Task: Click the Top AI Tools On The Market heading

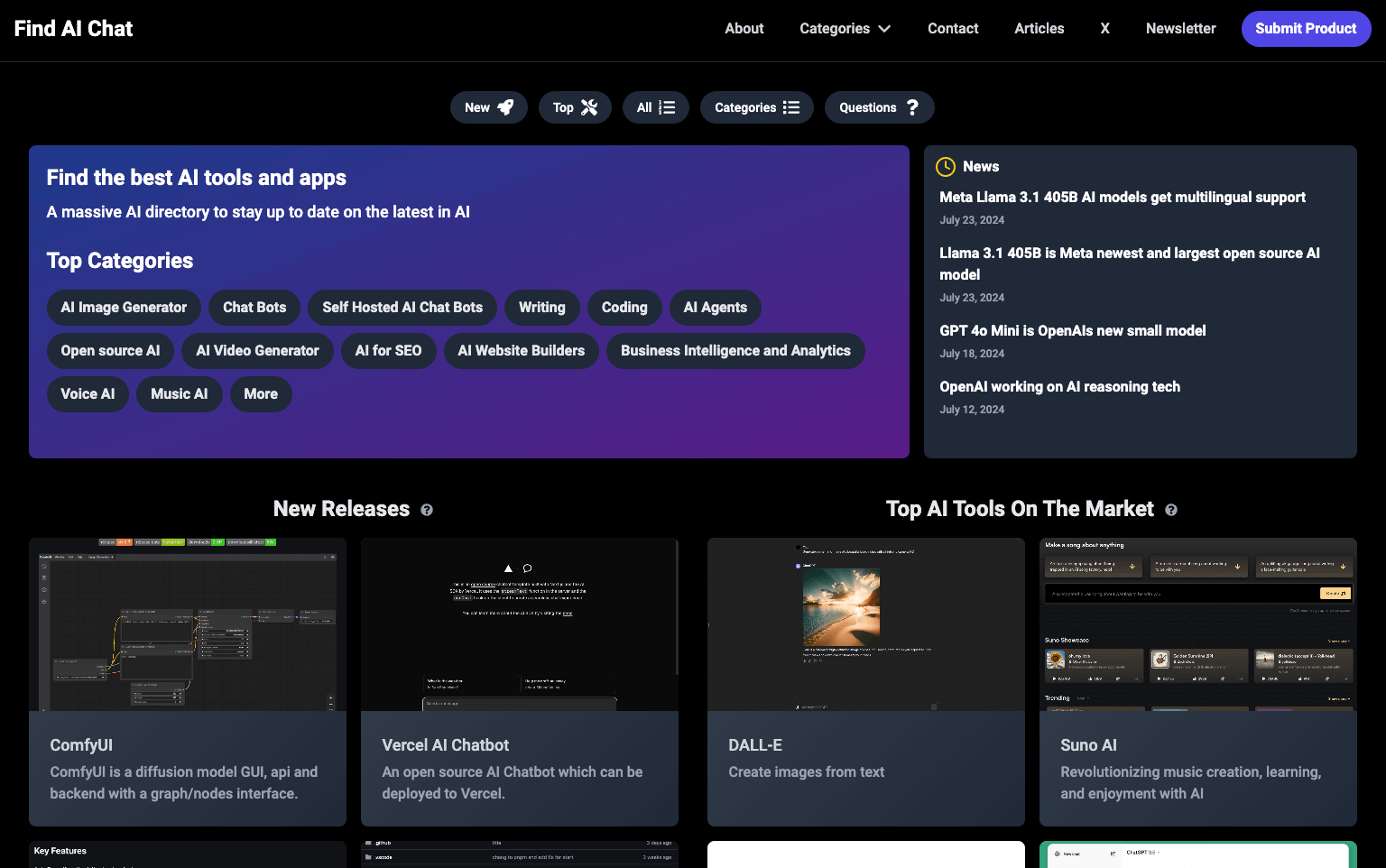Action: [x=1020, y=509]
